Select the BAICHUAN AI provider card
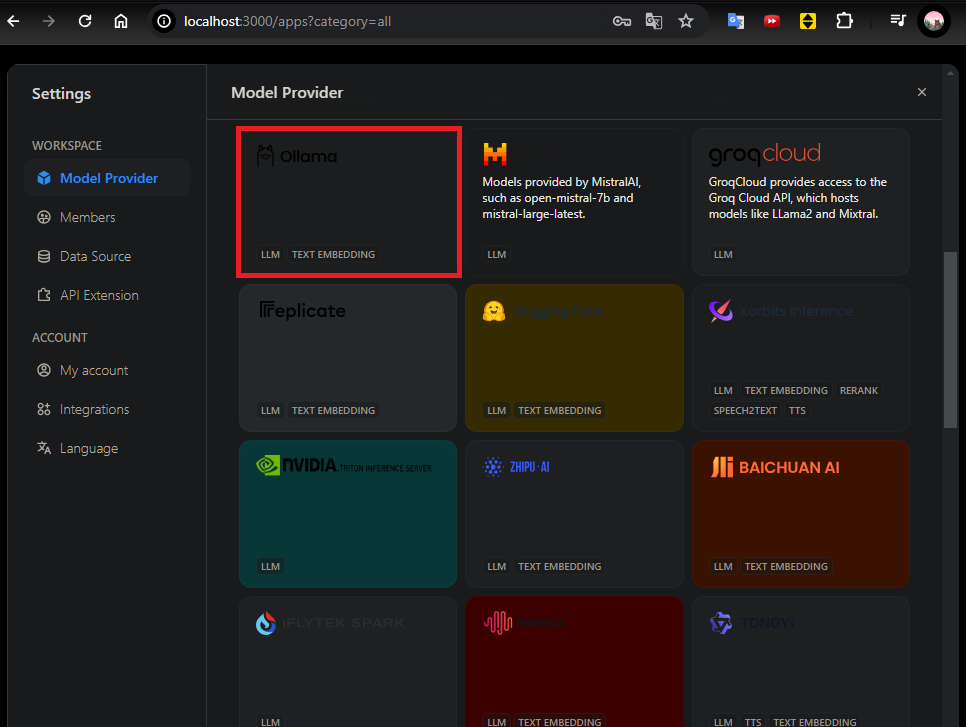Screen dimensions: 966x727 pos(800,514)
